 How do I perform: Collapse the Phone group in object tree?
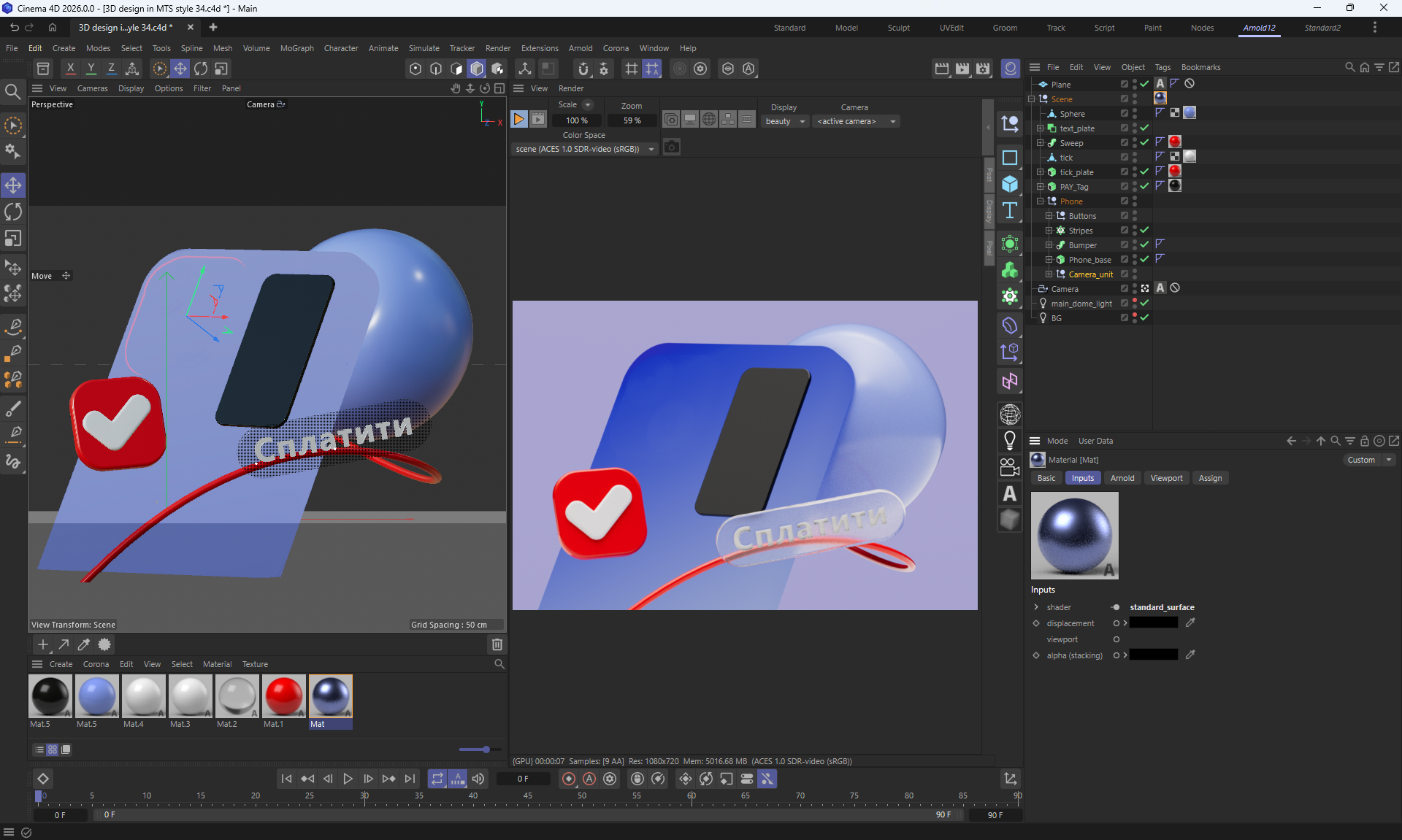click(x=1041, y=201)
